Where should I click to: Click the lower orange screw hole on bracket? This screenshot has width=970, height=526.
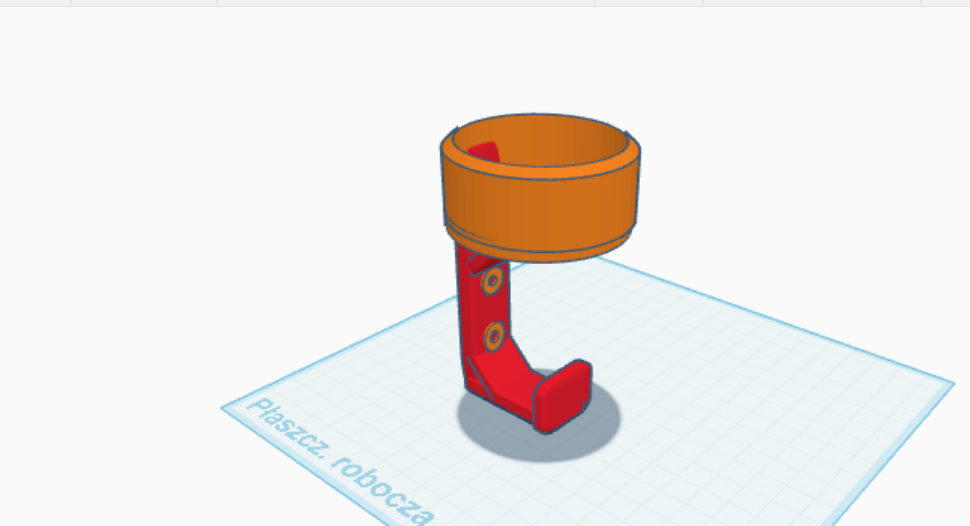[494, 337]
